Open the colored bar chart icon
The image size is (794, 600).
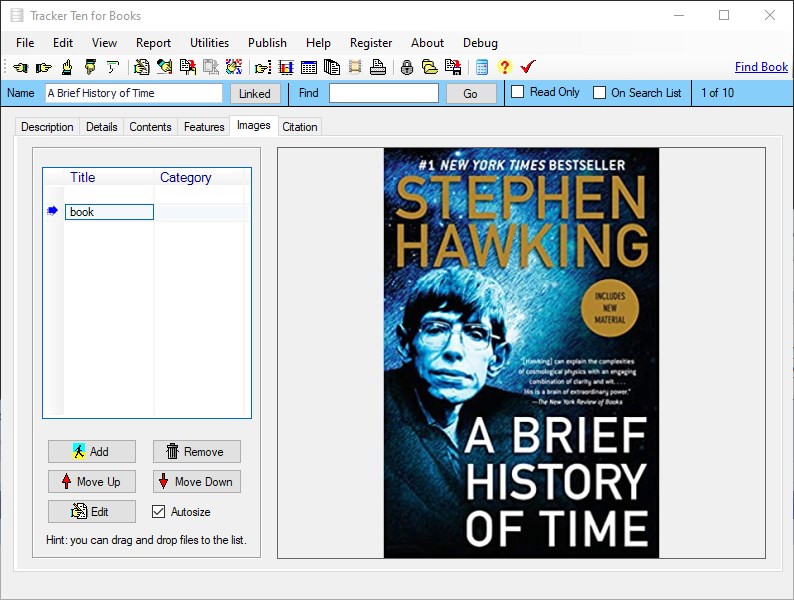tap(286, 67)
